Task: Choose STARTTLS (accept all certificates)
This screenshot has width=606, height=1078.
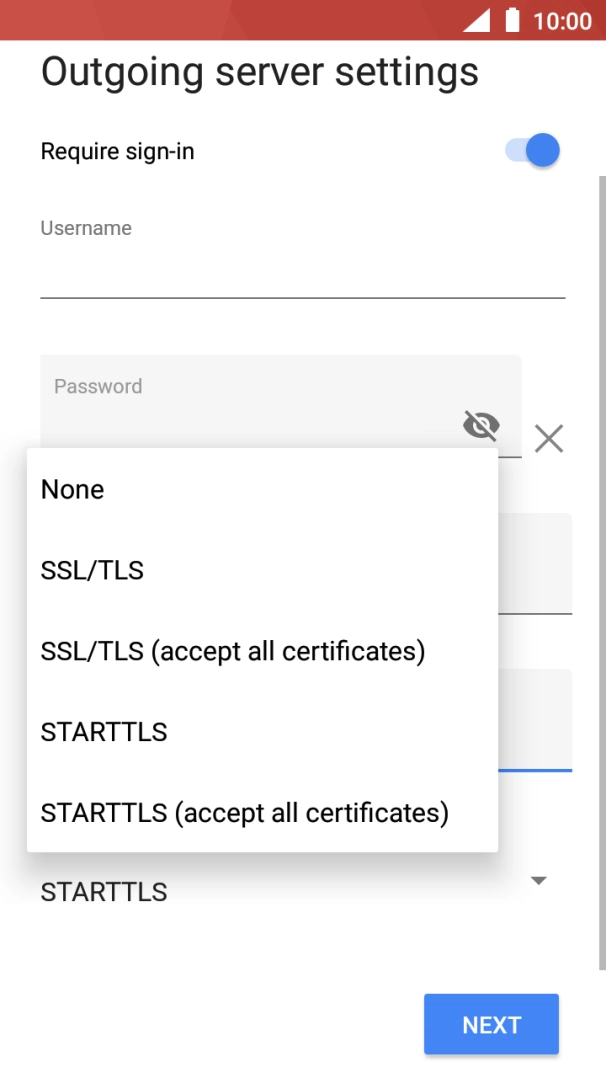Action: pyautogui.click(x=245, y=813)
